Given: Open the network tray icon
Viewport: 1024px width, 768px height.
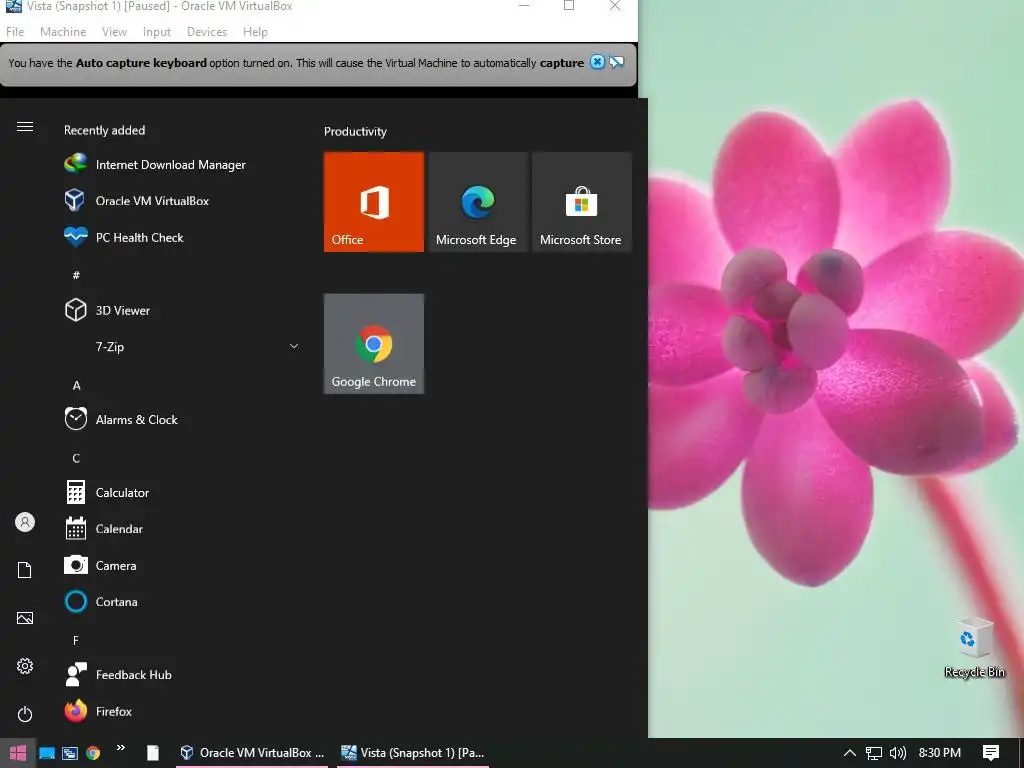Looking at the screenshot, I should pos(874,753).
